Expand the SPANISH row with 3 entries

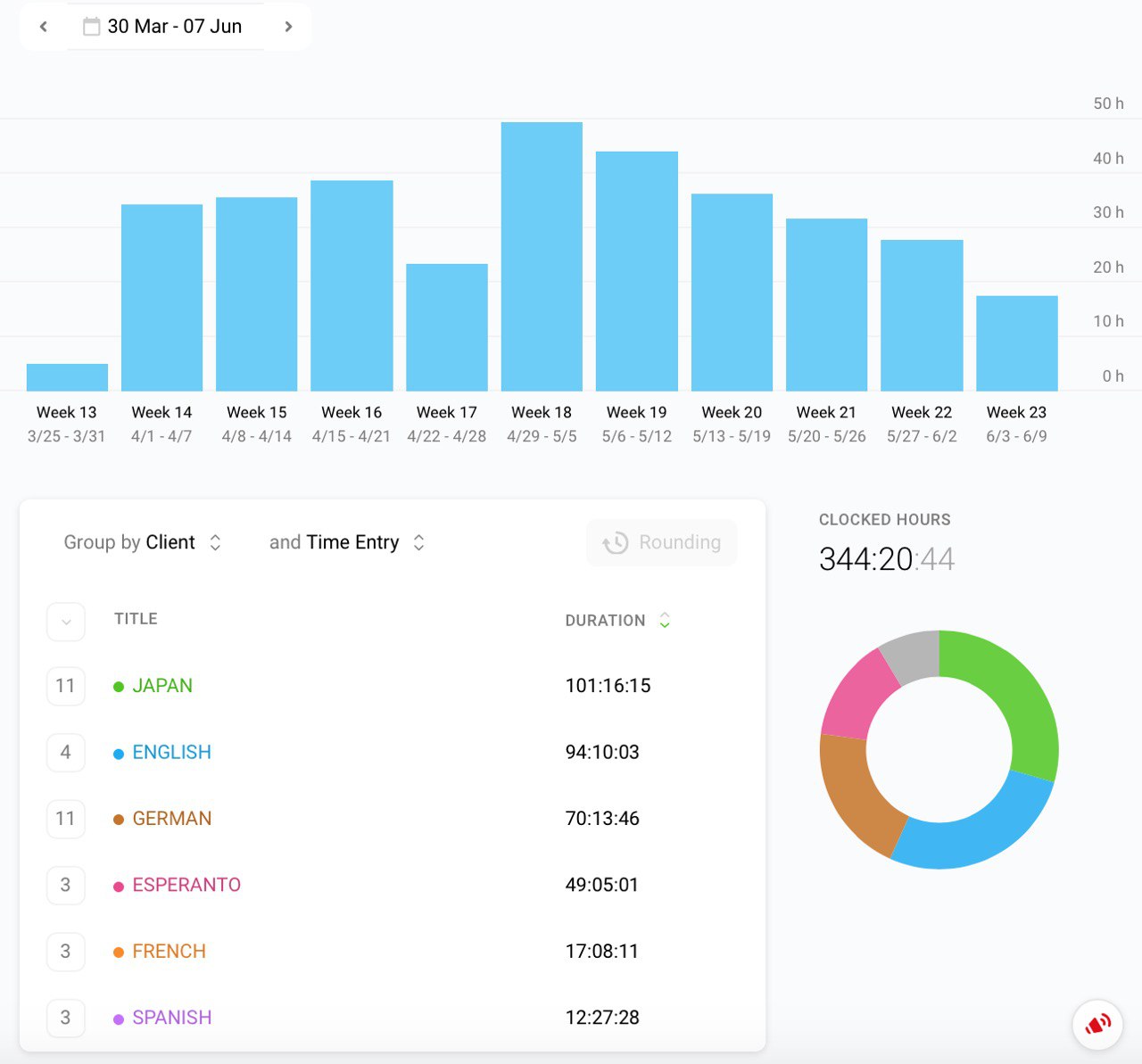click(66, 1018)
